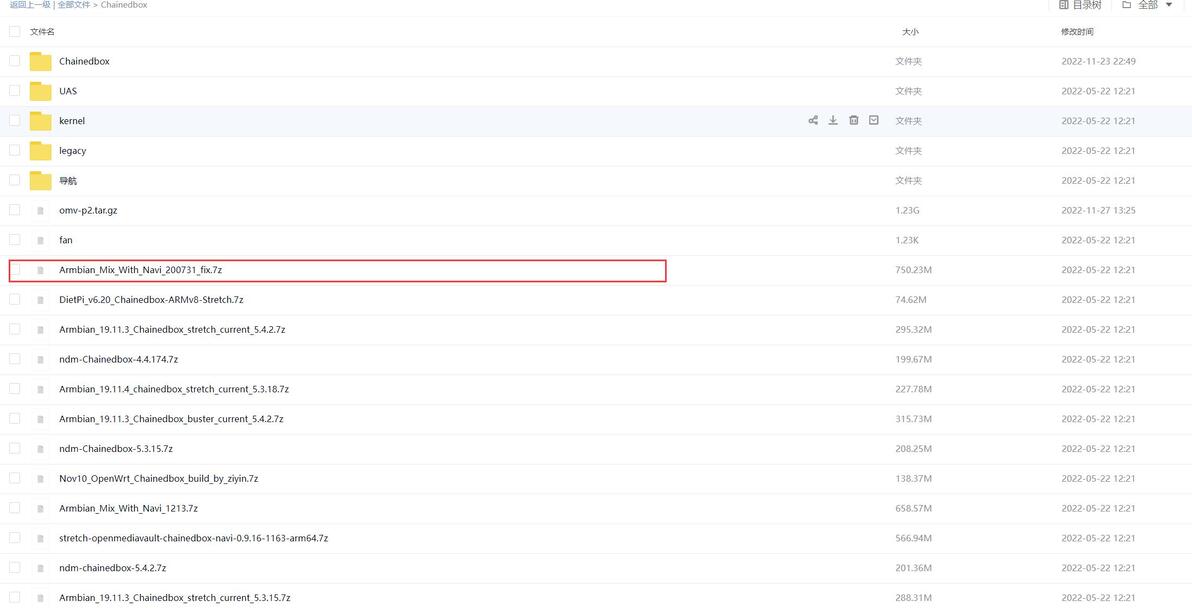Image resolution: width=1192 pixels, height=608 pixels.
Task: Open Armbian_19.11.4_chainedbox_stretch_current_5.3.18.7z file
Action: point(174,388)
